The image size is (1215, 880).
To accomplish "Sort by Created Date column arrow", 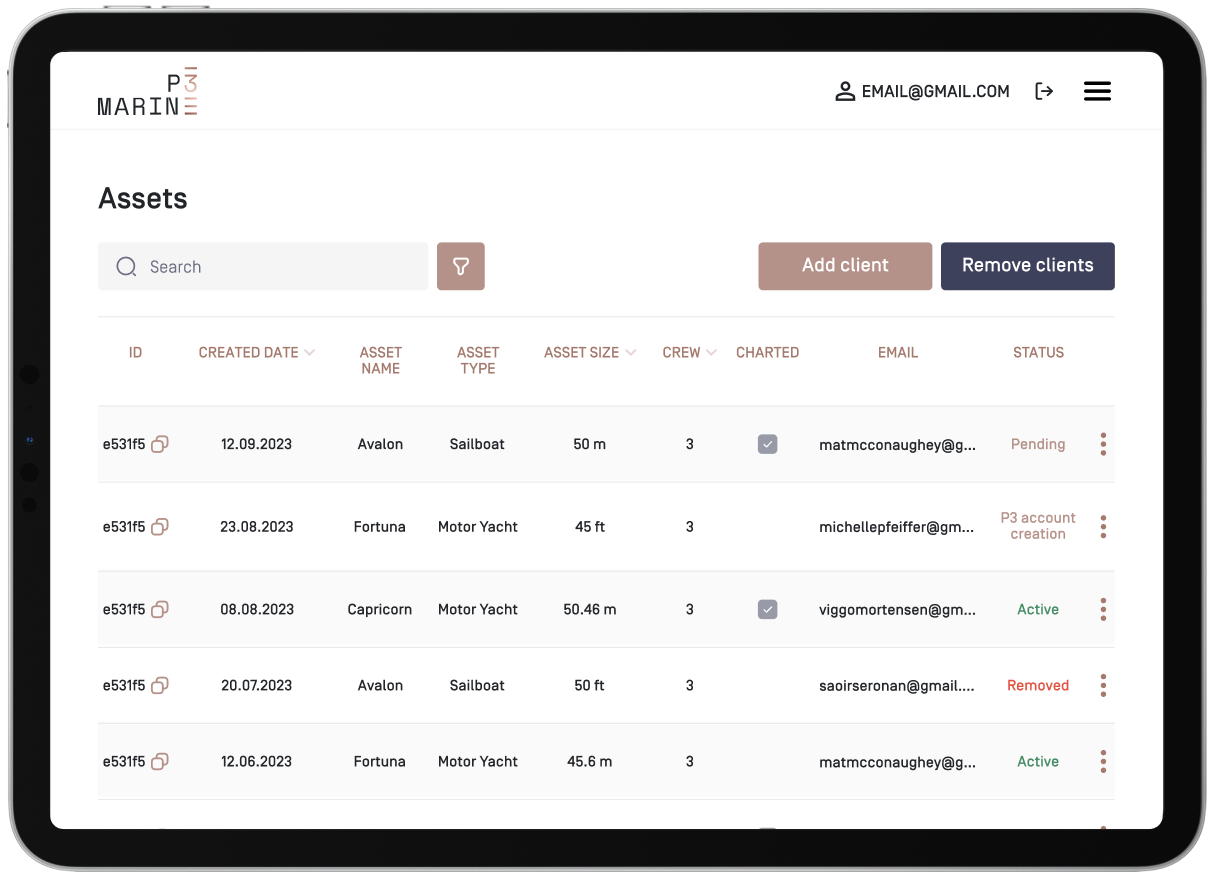I will pos(309,353).
